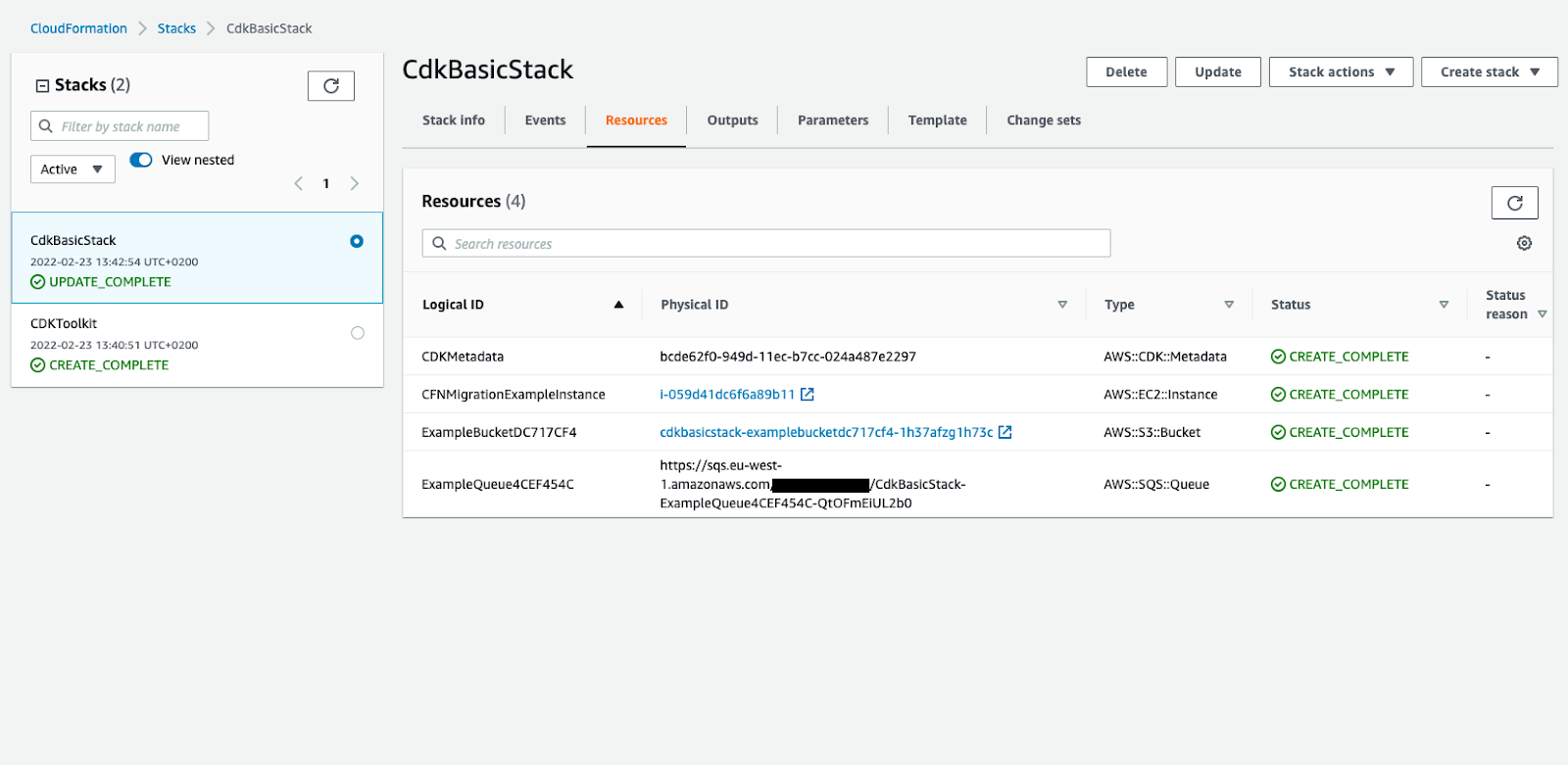Go to next stacks page
The image size is (1568, 765).
point(354,183)
